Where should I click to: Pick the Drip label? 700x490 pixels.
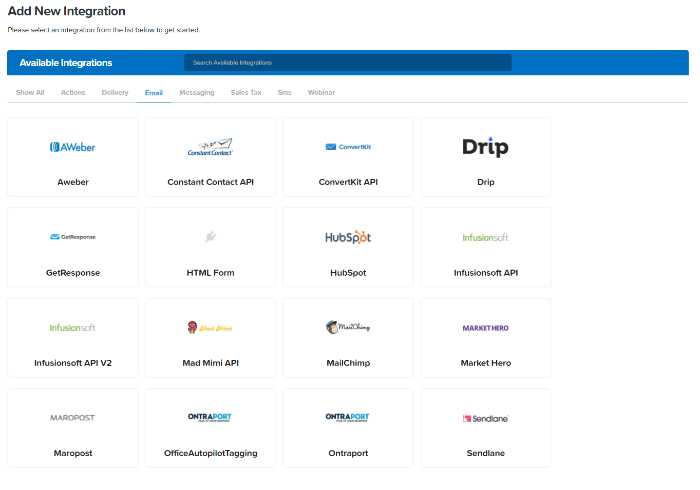(485, 182)
